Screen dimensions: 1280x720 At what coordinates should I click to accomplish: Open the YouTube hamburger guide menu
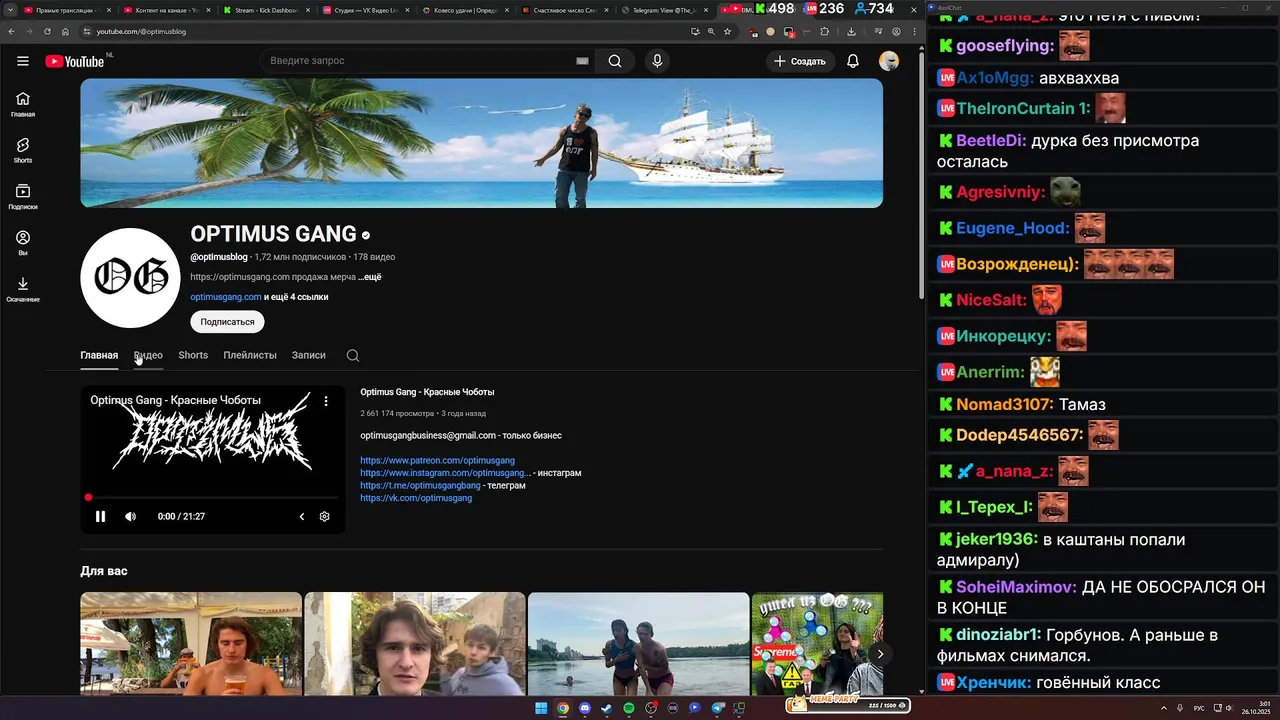coord(22,61)
